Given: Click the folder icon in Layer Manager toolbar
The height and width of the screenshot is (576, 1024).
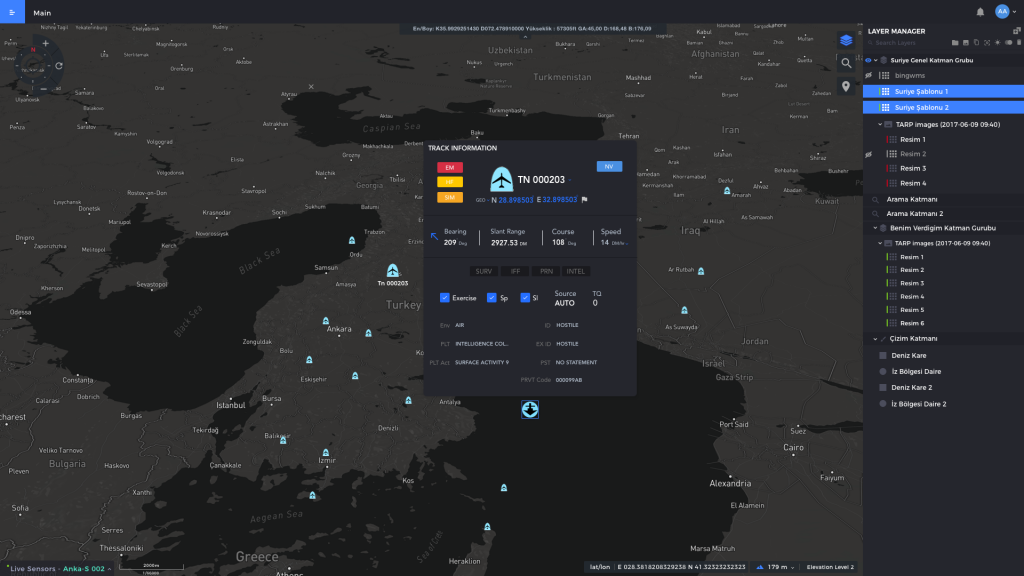Looking at the screenshot, I should pyautogui.click(x=955, y=43).
